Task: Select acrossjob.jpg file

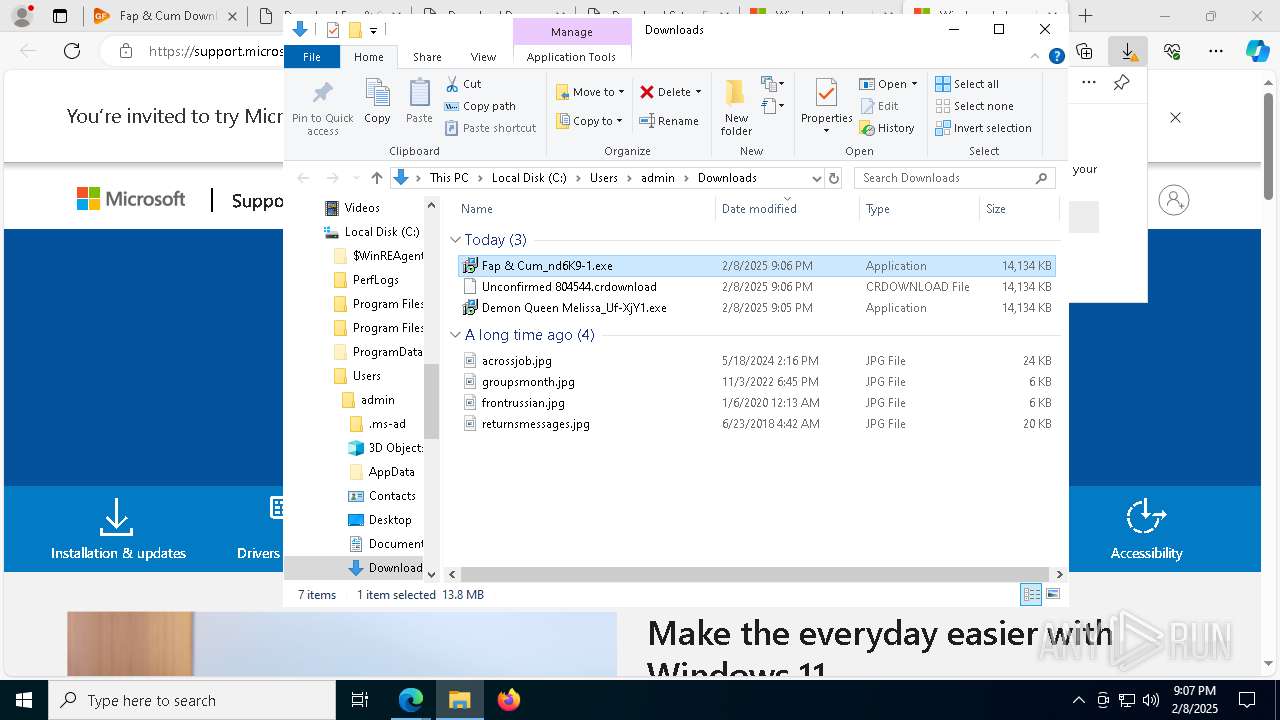Action: [x=756, y=361]
